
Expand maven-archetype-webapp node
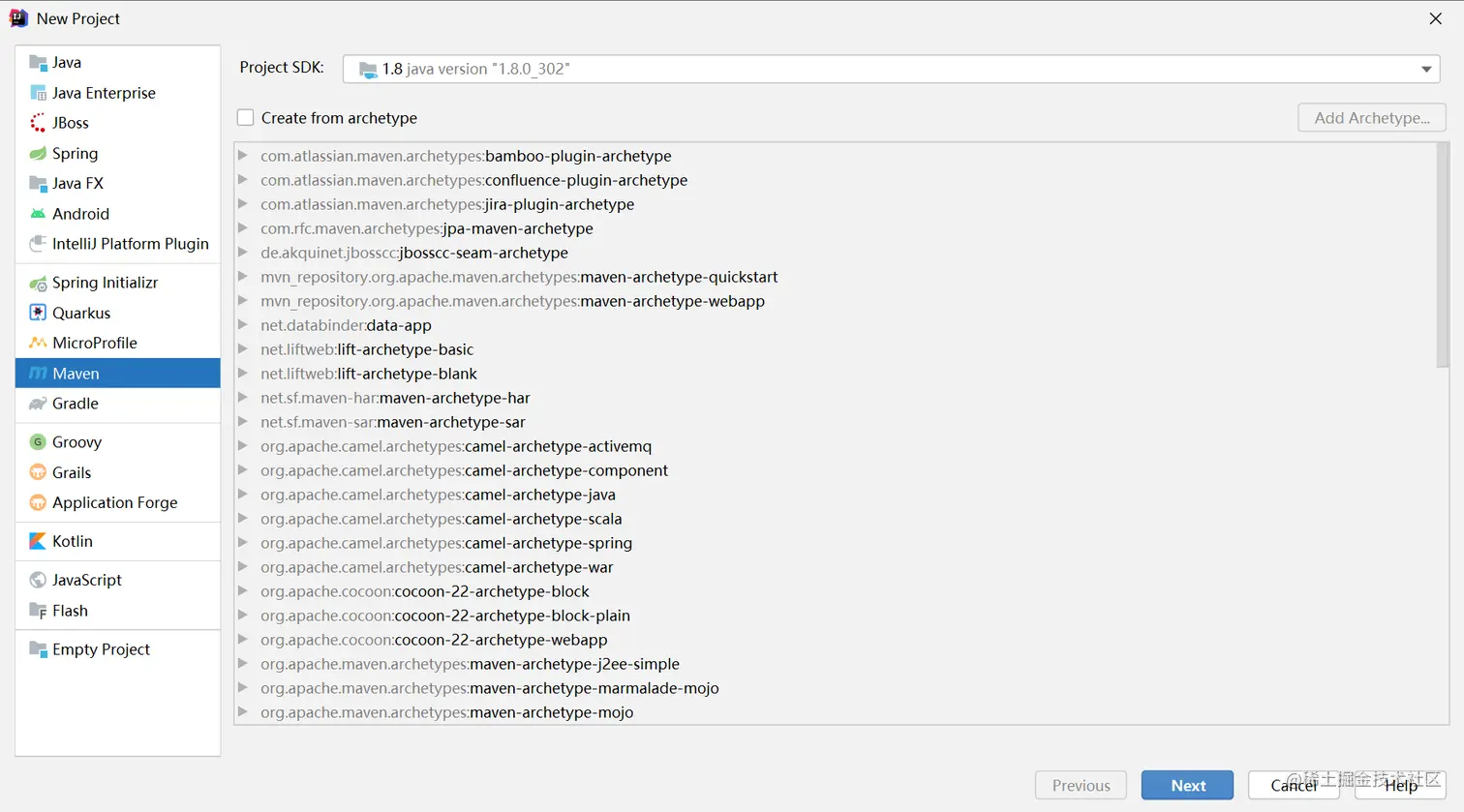pyautogui.click(x=243, y=300)
